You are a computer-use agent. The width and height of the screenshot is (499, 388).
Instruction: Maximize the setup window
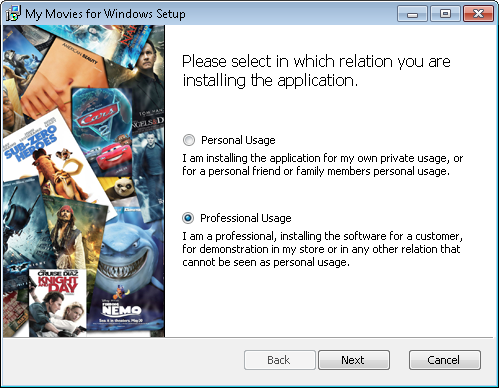tap(445, 14)
